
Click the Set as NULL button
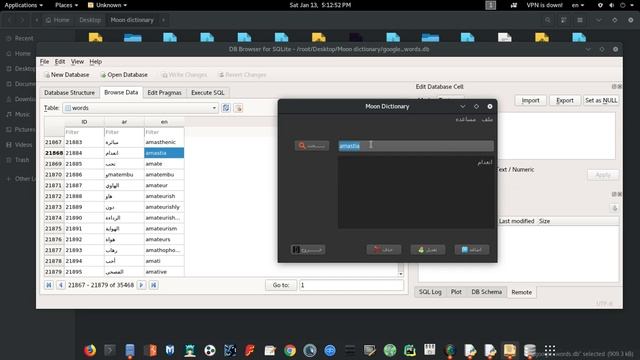[x=601, y=100]
